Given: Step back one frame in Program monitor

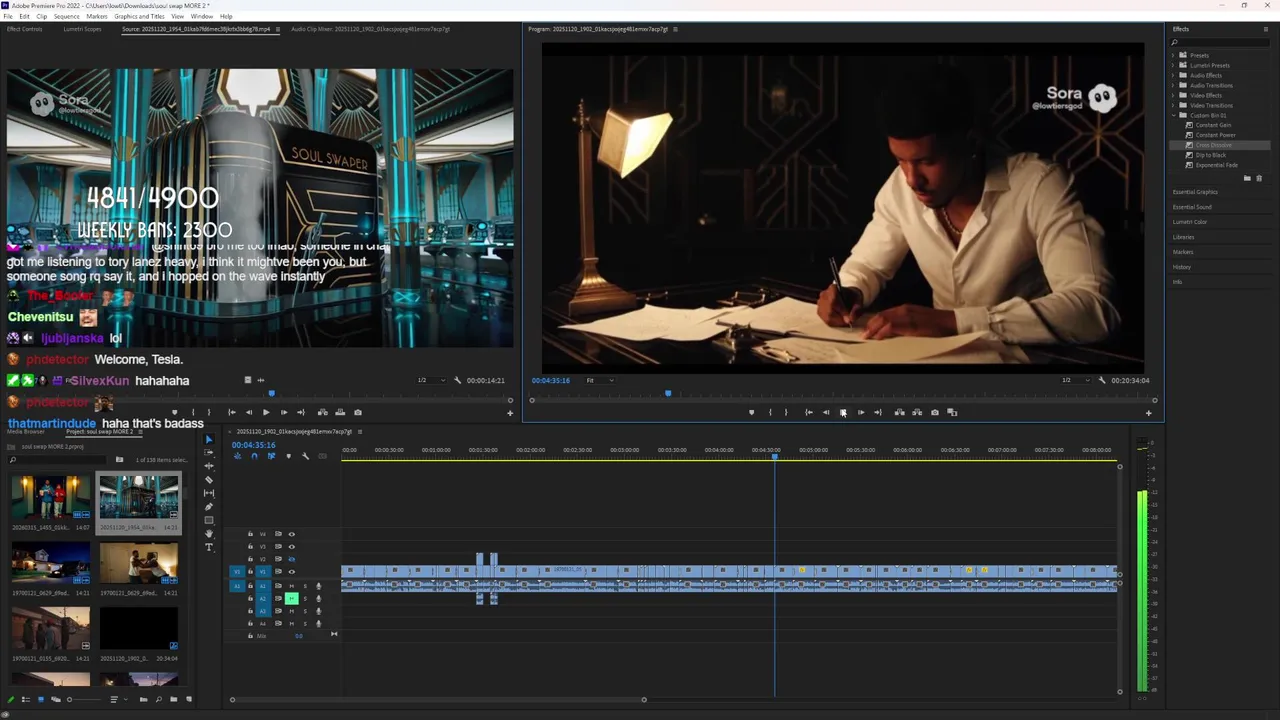Looking at the screenshot, I should (825, 412).
